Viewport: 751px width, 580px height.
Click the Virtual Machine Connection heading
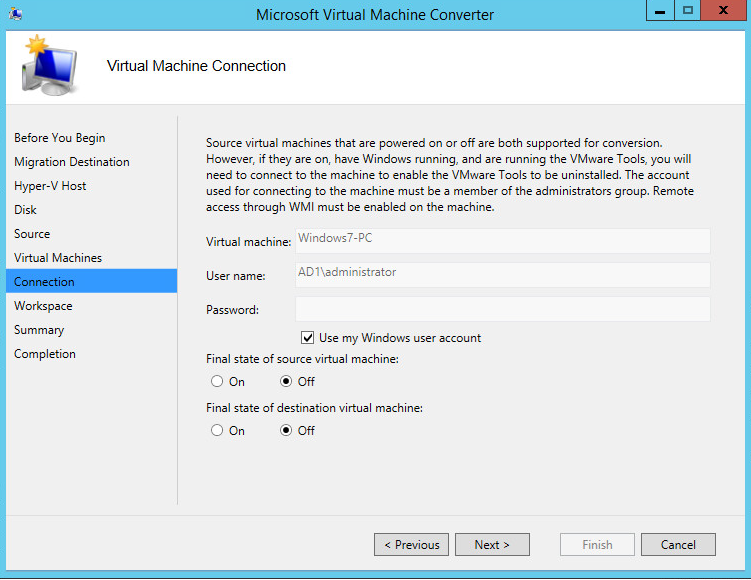(x=196, y=66)
